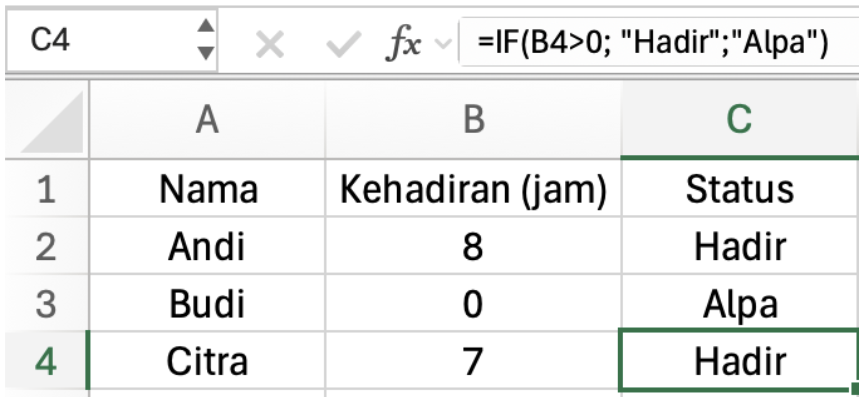Click the Name Box down arrow

(206, 51)
